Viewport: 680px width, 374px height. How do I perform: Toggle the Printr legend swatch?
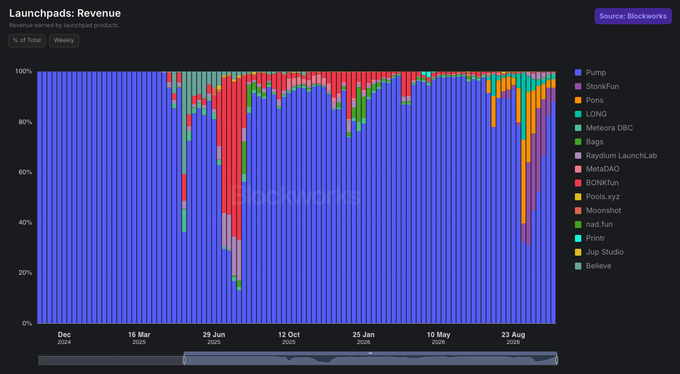pos(578,238)
